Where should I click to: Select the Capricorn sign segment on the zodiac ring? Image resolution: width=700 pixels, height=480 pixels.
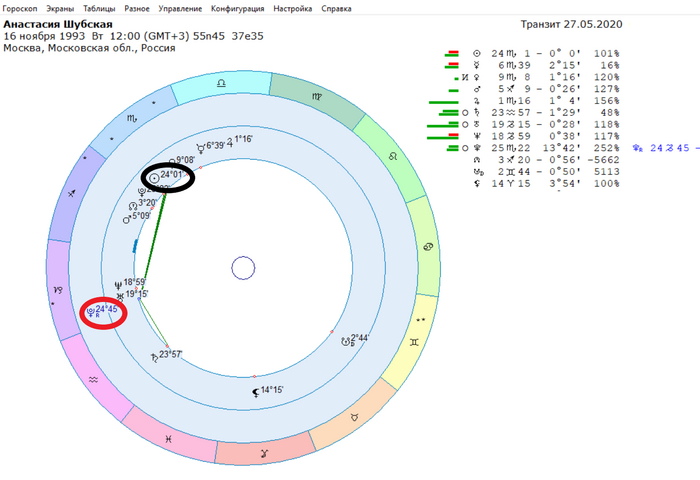[x=58, y=290]
